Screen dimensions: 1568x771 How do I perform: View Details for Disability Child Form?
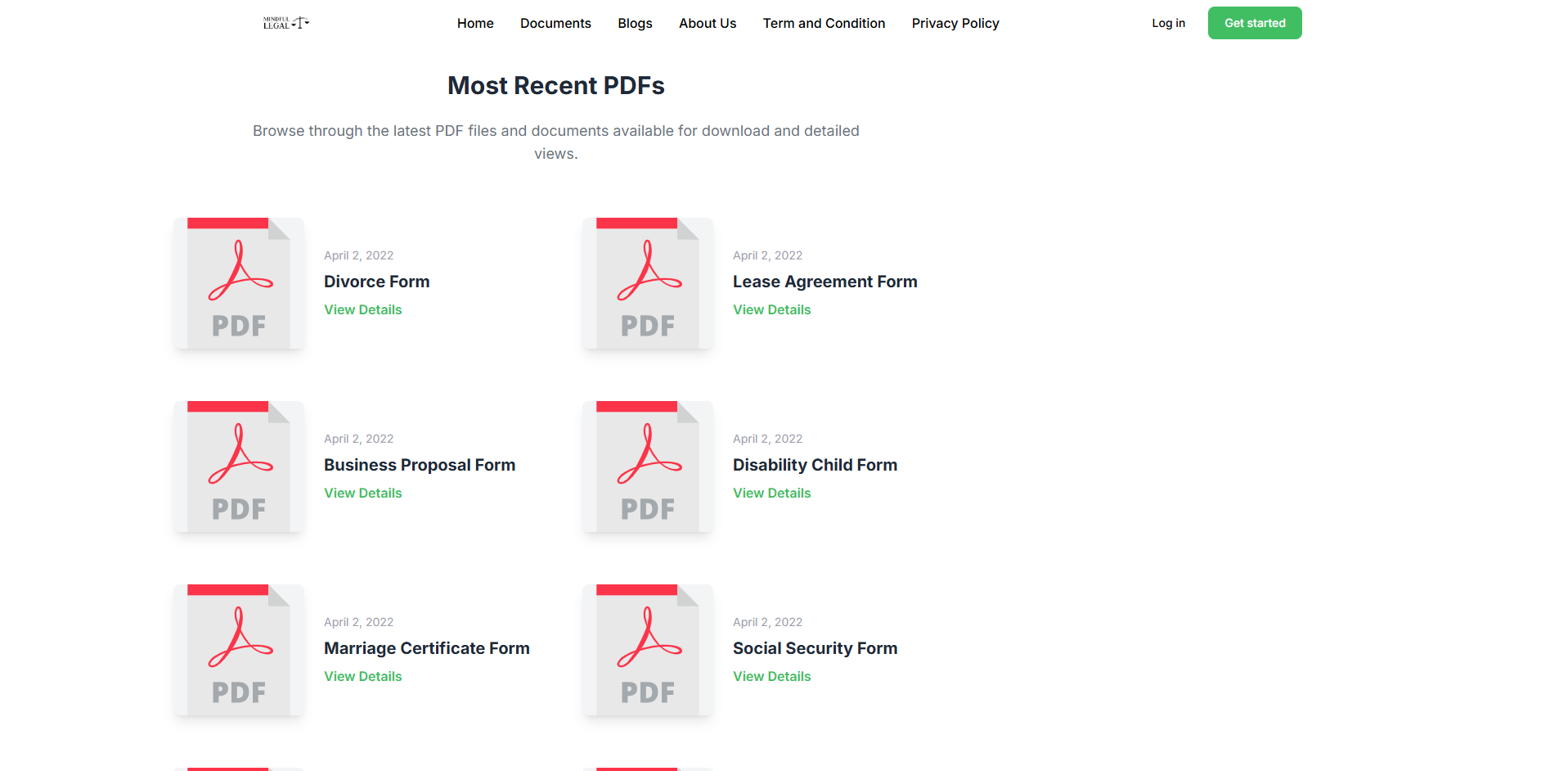pos(772,493)
